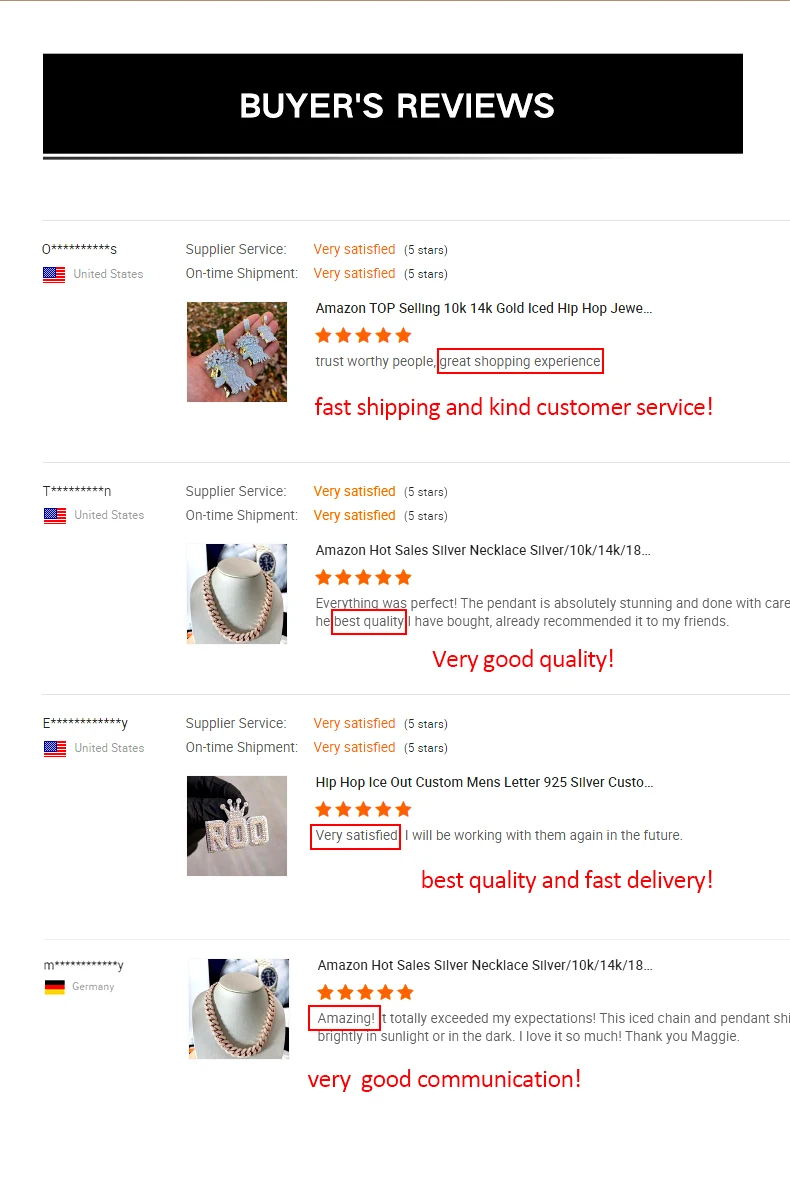Open Hip Hop Ice Out Custom Mens Letter link
790x1181 pixels.
pos(484,783)
